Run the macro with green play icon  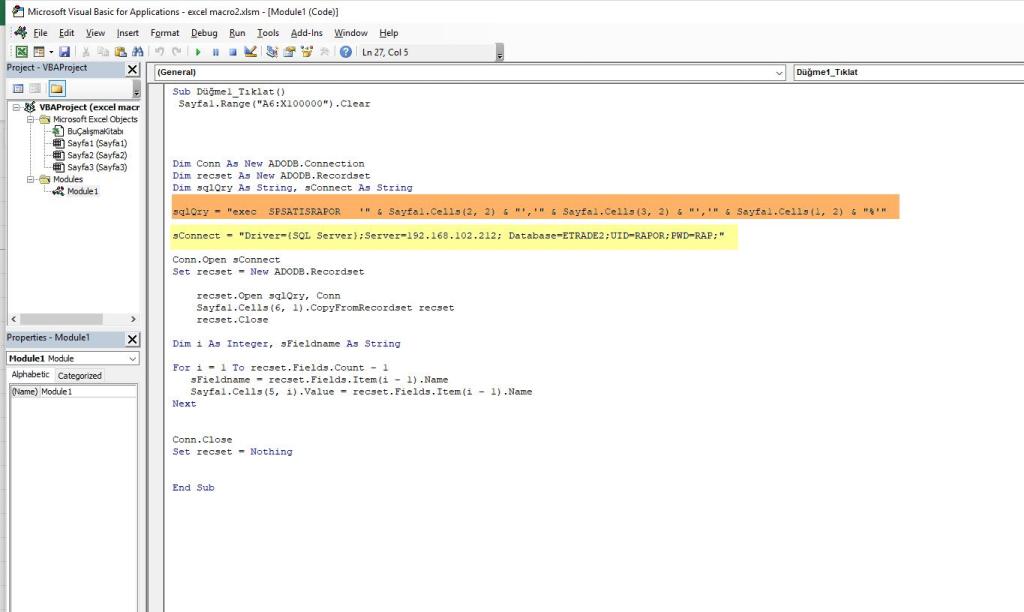point(198,52)
